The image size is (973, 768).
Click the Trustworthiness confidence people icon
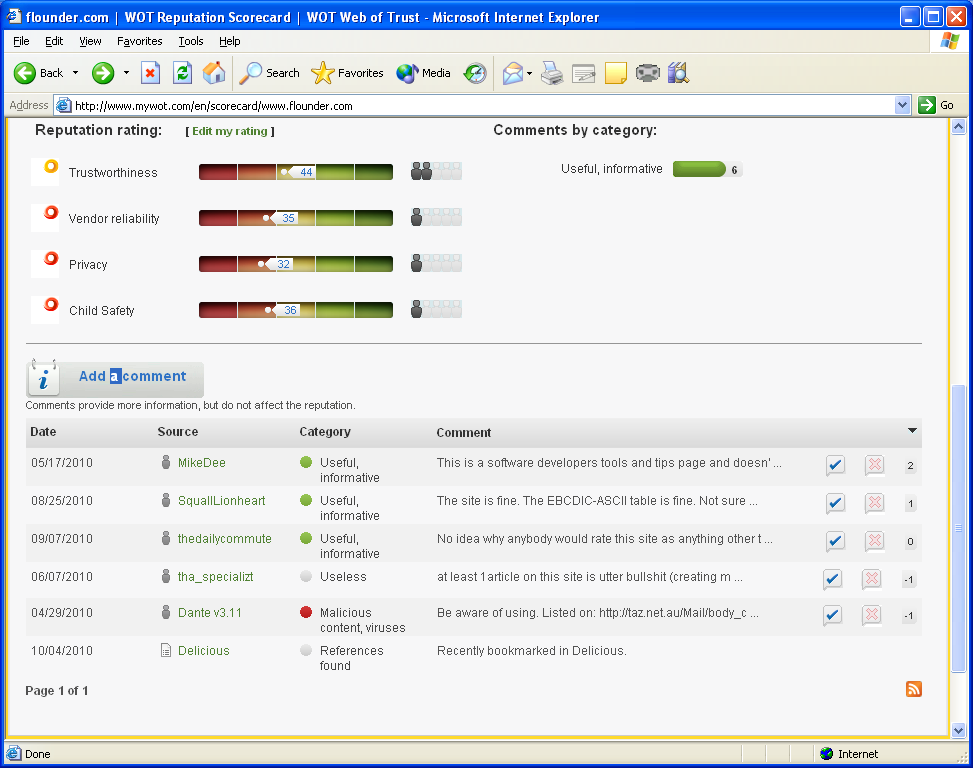click(x=436, y=171)
